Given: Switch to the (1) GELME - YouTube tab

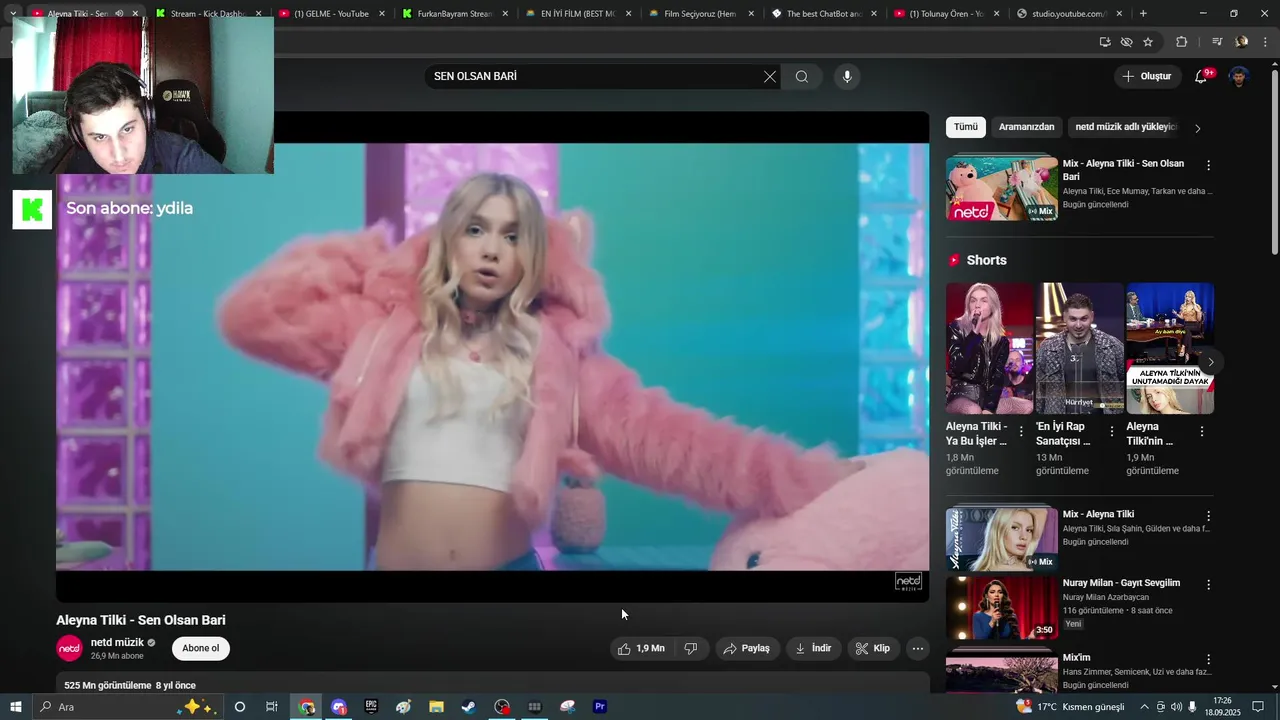Looking at the screenshot, I should pos(330,14).
